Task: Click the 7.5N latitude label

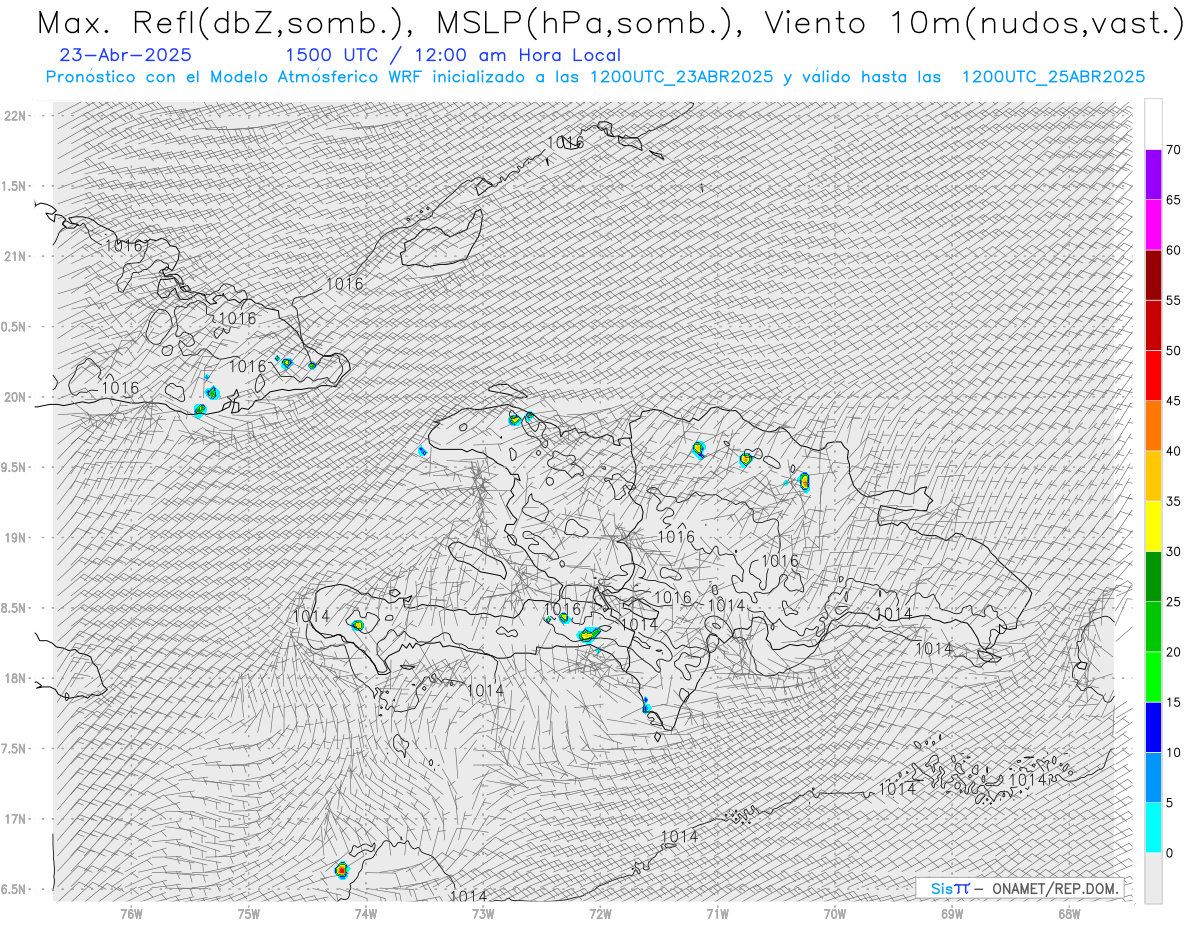Action: (x=14, y=749)
